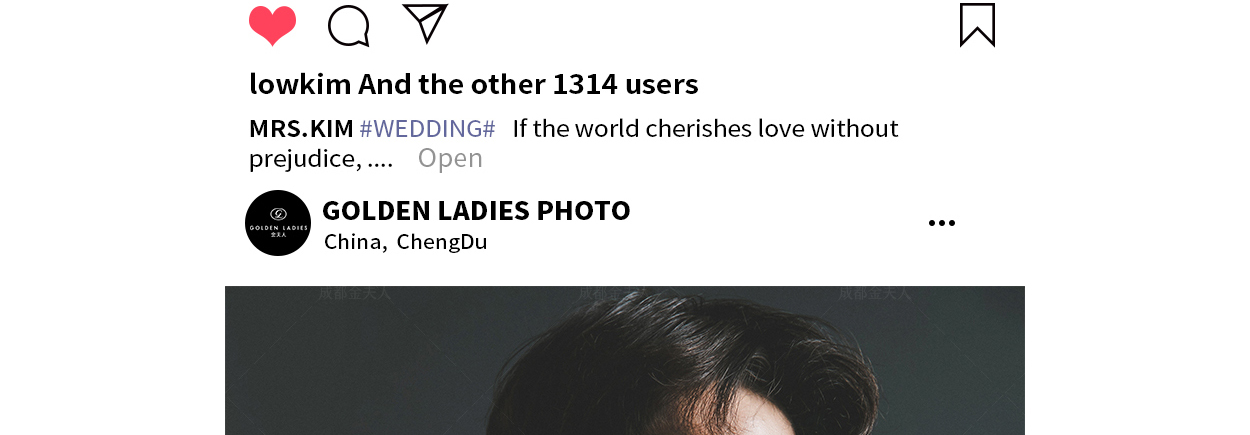Viewport: 1250px width, 435px height.
Task: Save the post with the bookmark icon
Action: click(x=977, y=25)
